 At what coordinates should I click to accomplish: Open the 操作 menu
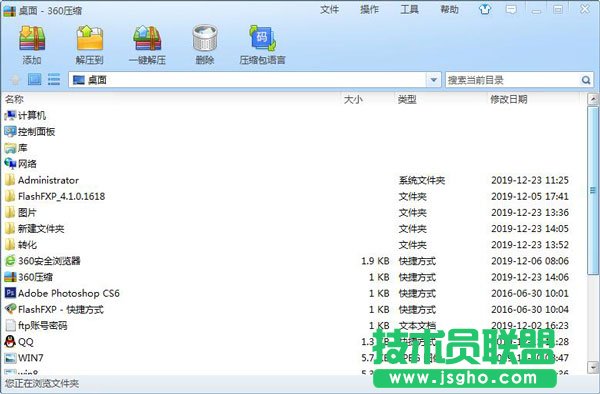tap(369, 10)
